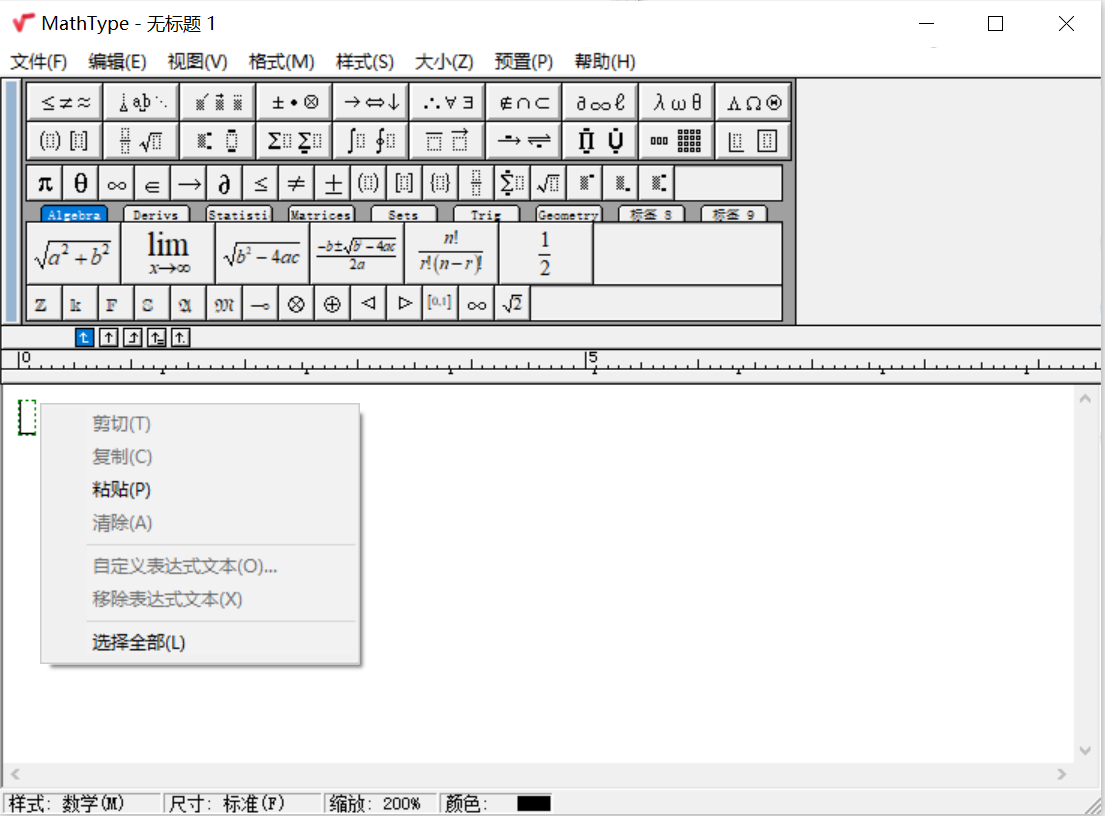
Task: Open the fence templates palette
Action: 65,141
